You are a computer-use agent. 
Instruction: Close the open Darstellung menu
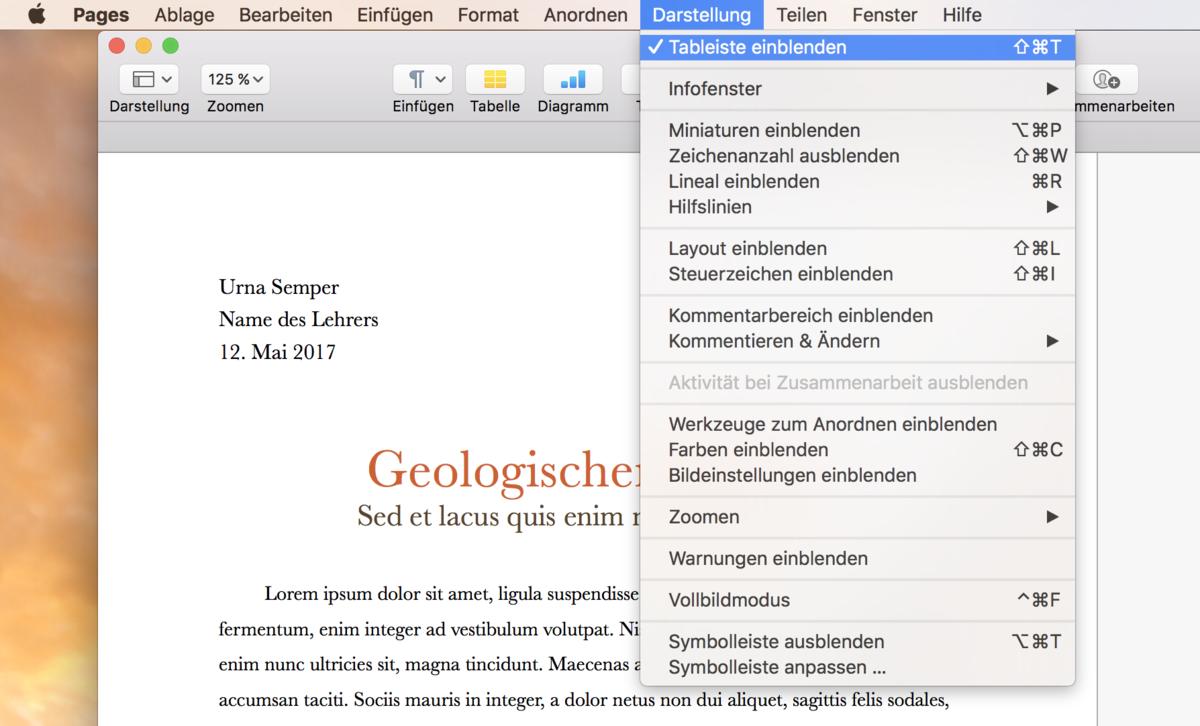pyautogui.click(x=702, y=14)
